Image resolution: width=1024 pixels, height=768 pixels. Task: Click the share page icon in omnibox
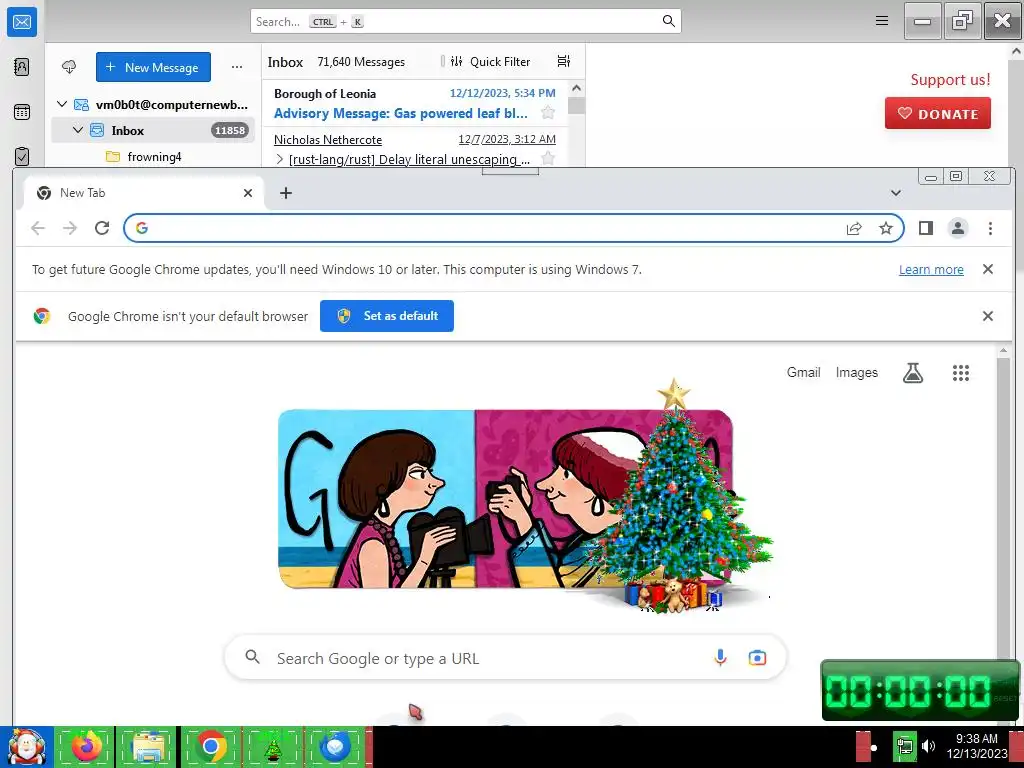pyautogui.click(x=854, y=228)
